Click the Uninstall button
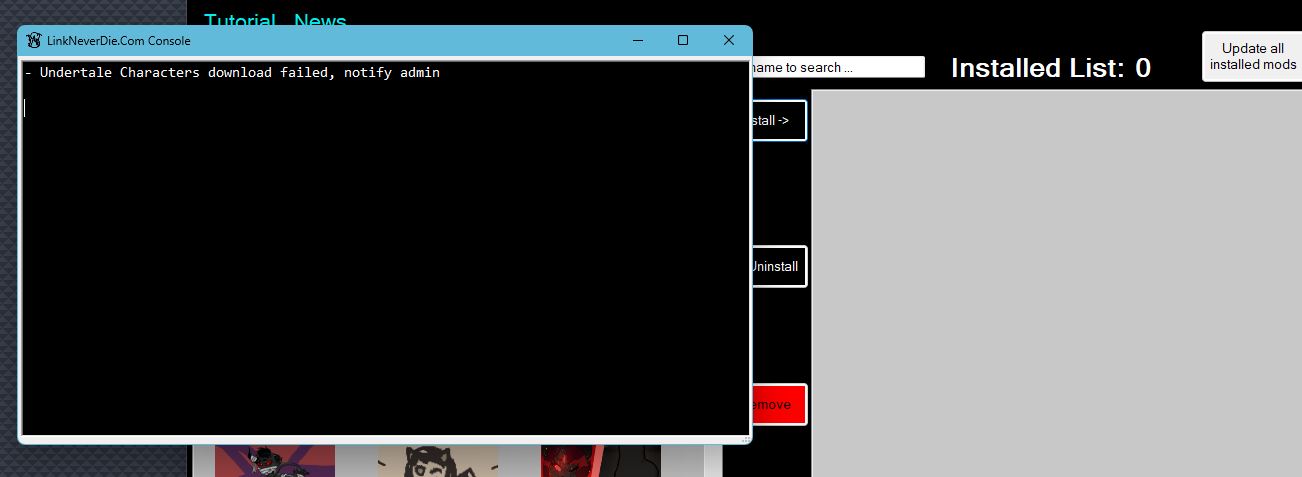Viewport: 1302px width, 477px height. (778, 267)
